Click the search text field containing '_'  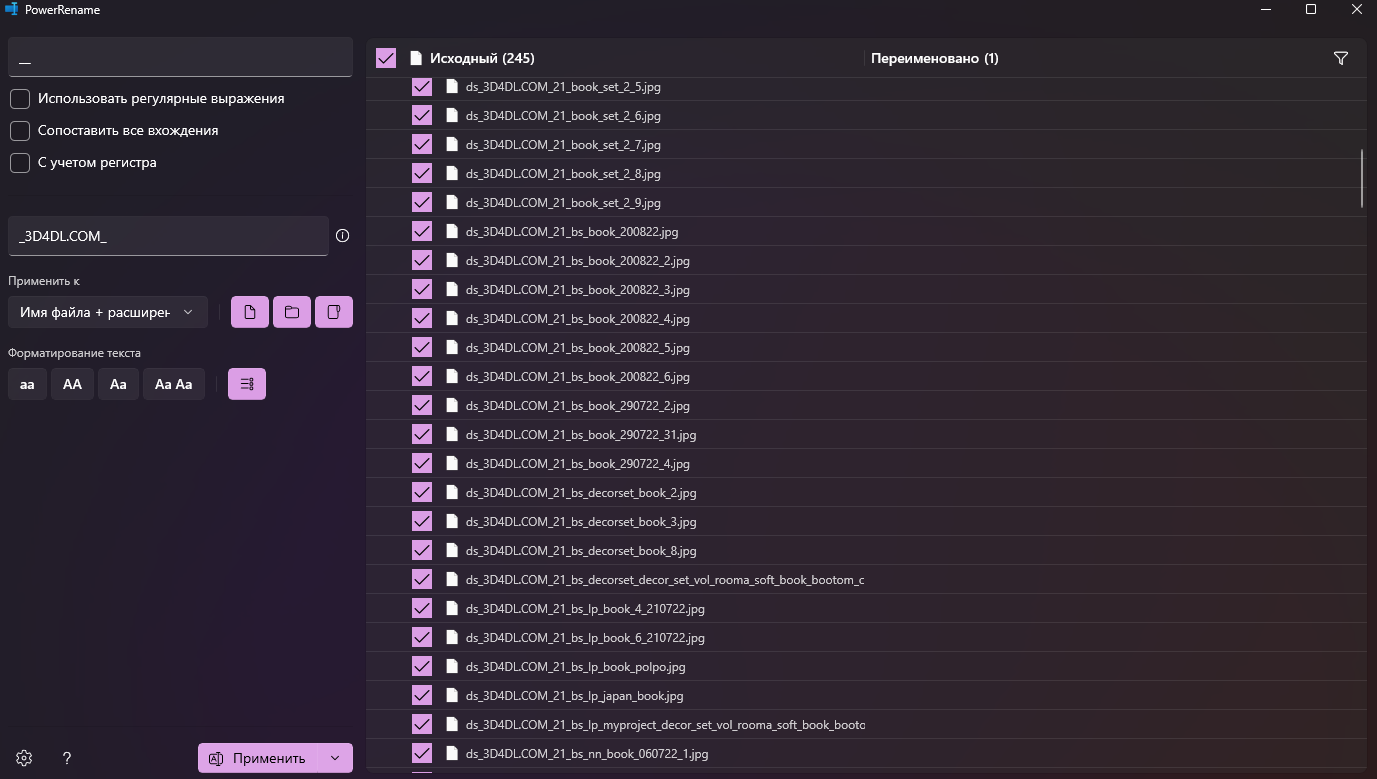(x=180, y=58)
